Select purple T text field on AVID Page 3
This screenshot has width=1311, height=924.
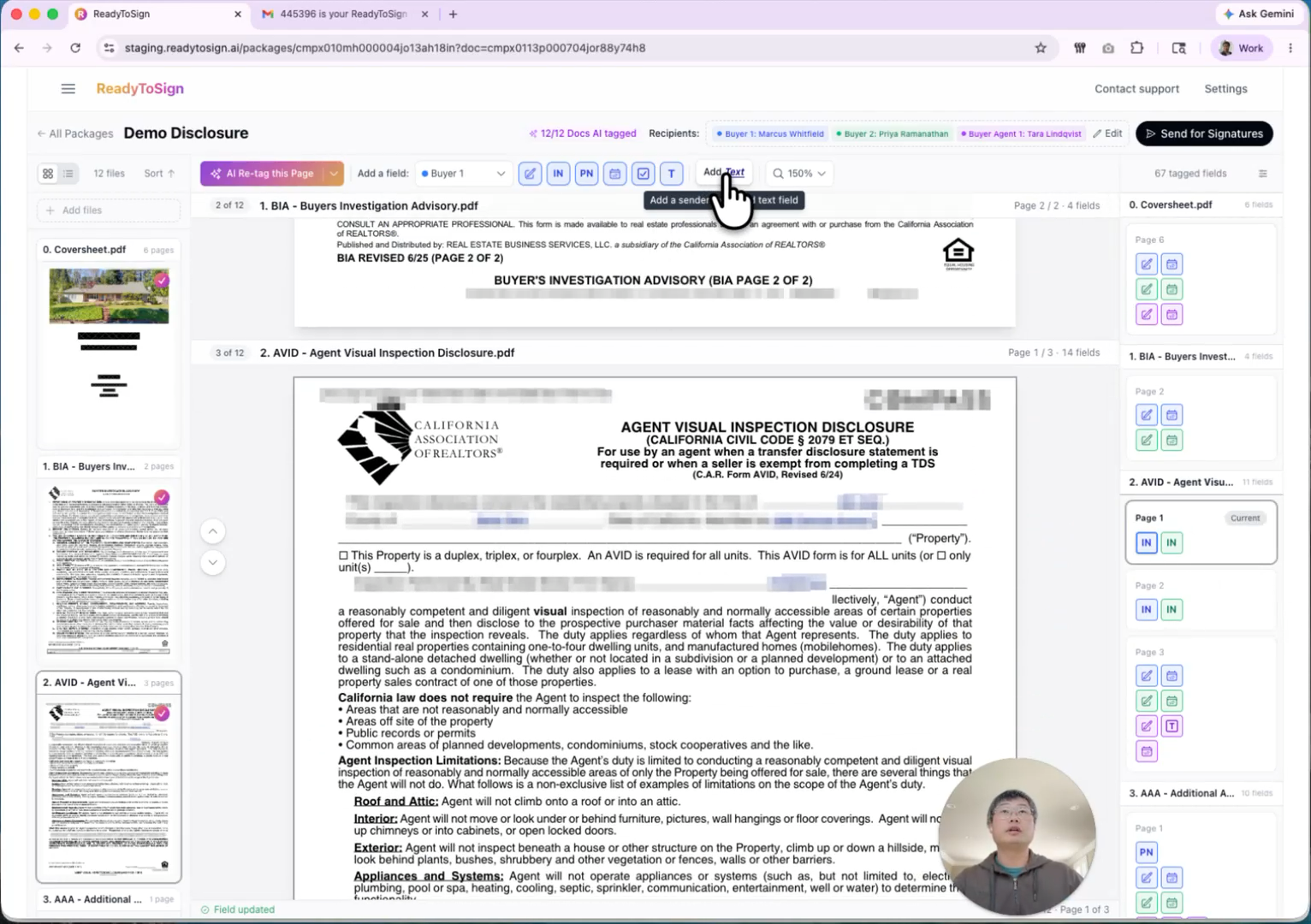[1172, 726]
